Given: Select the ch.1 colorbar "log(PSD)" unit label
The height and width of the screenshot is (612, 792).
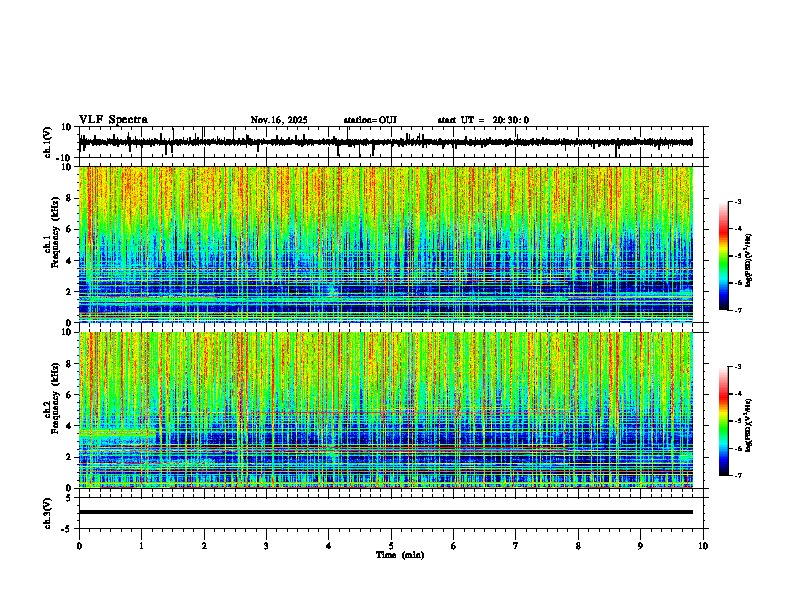Looking at the screenshot, I should (749, 261).
